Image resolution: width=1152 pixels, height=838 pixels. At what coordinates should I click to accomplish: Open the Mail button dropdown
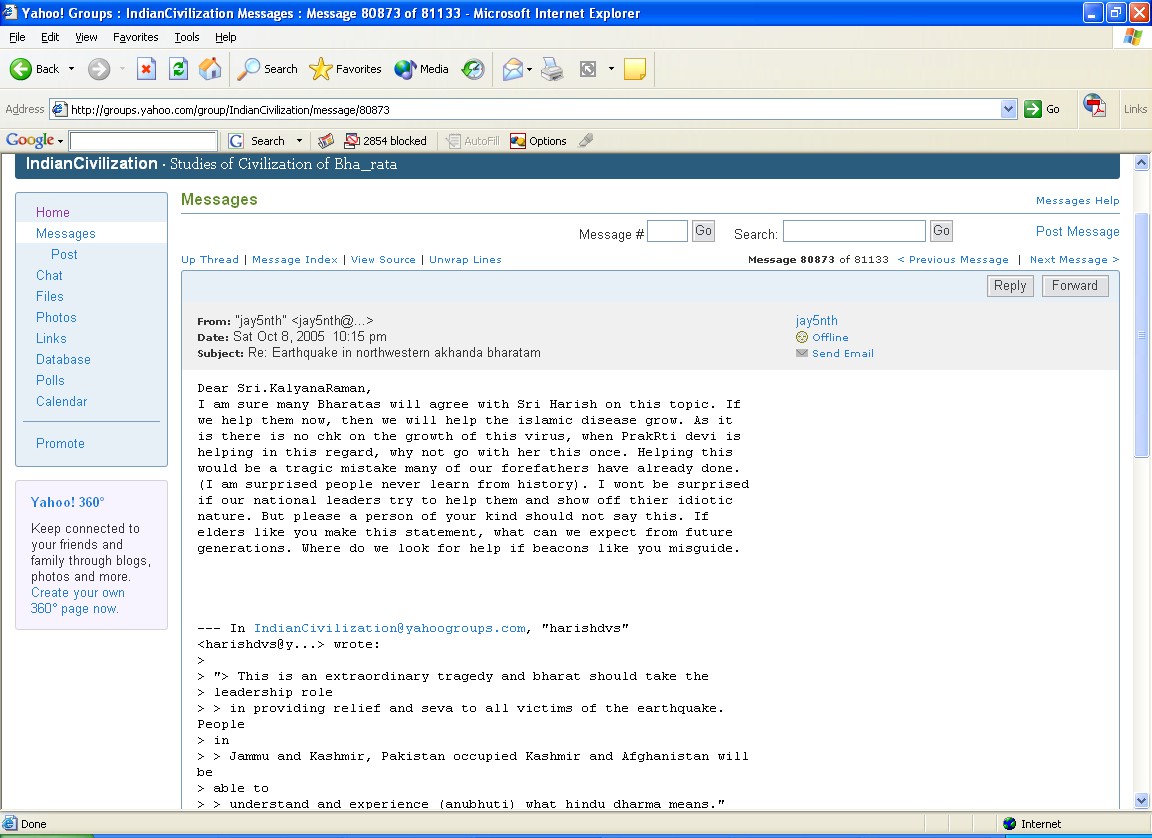(x=530, y=69)
